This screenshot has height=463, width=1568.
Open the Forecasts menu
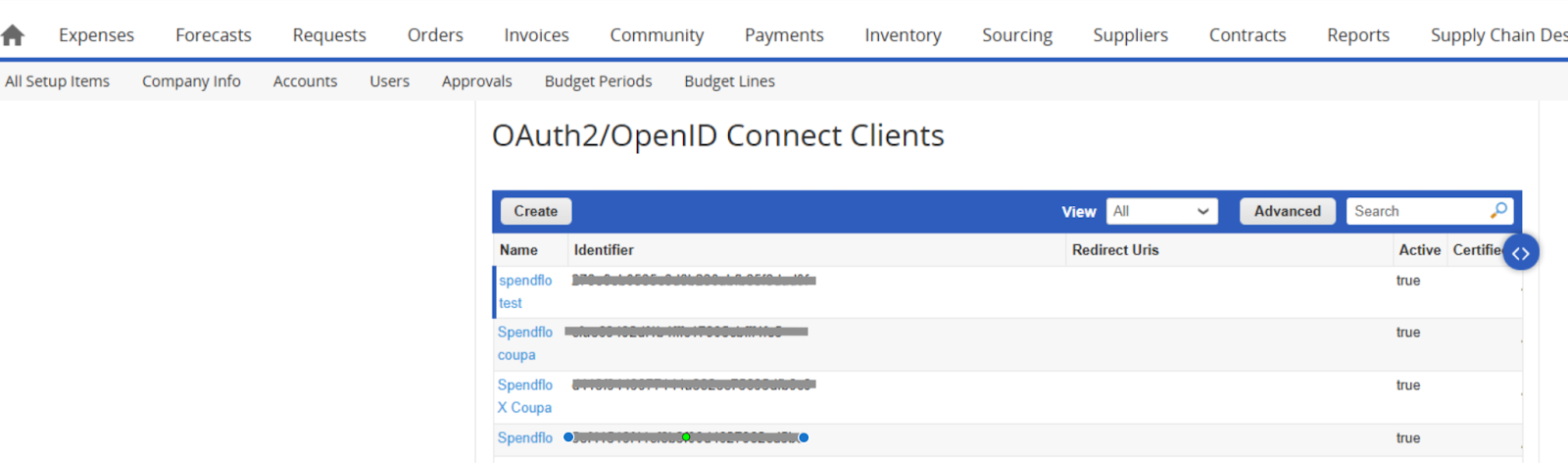tap(214, 35)
